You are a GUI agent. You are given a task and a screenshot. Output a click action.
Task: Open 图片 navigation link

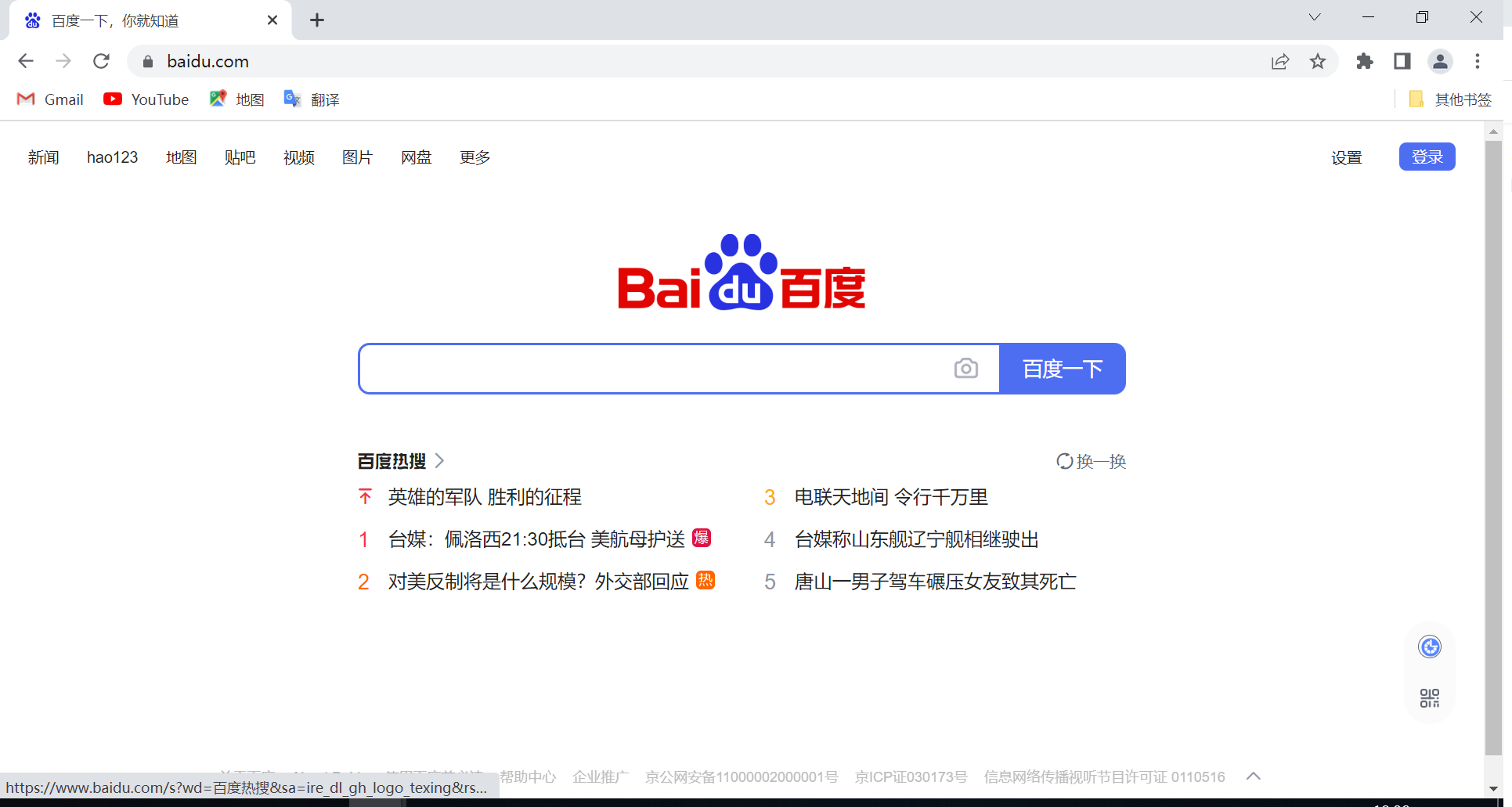click(x=358, y=157)
